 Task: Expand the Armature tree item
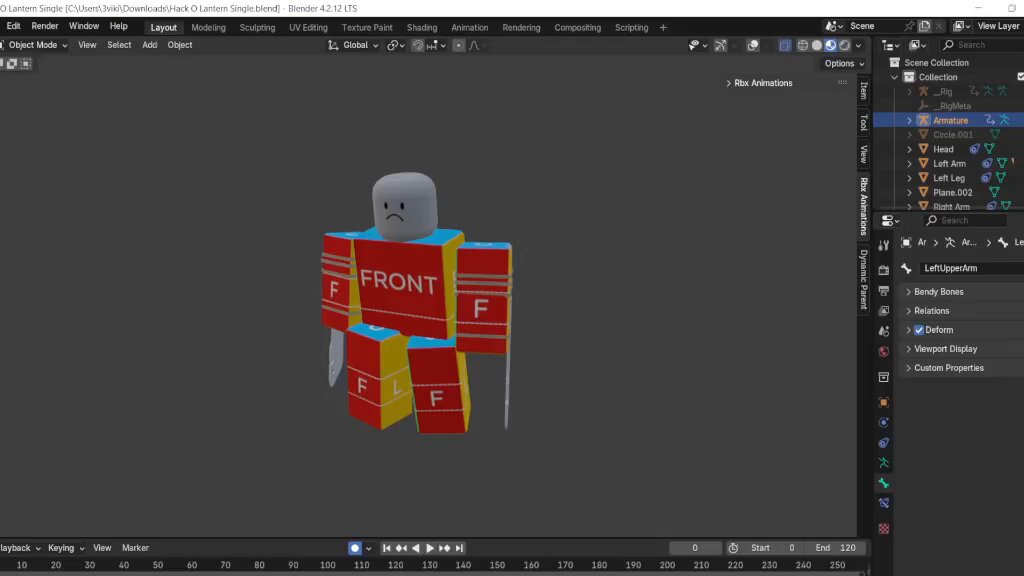tap(909, 120)
